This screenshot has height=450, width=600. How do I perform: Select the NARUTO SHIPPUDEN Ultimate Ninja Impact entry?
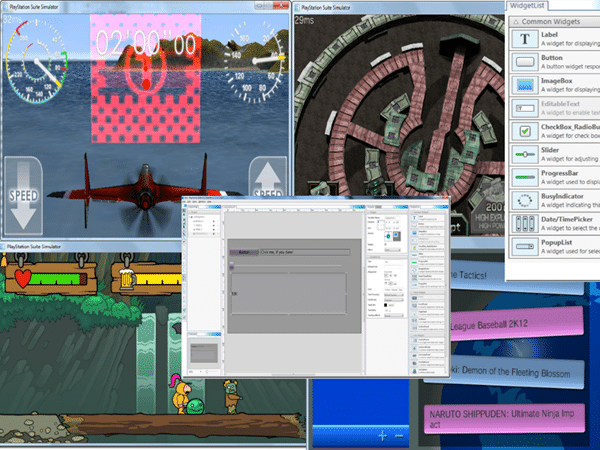504,419
